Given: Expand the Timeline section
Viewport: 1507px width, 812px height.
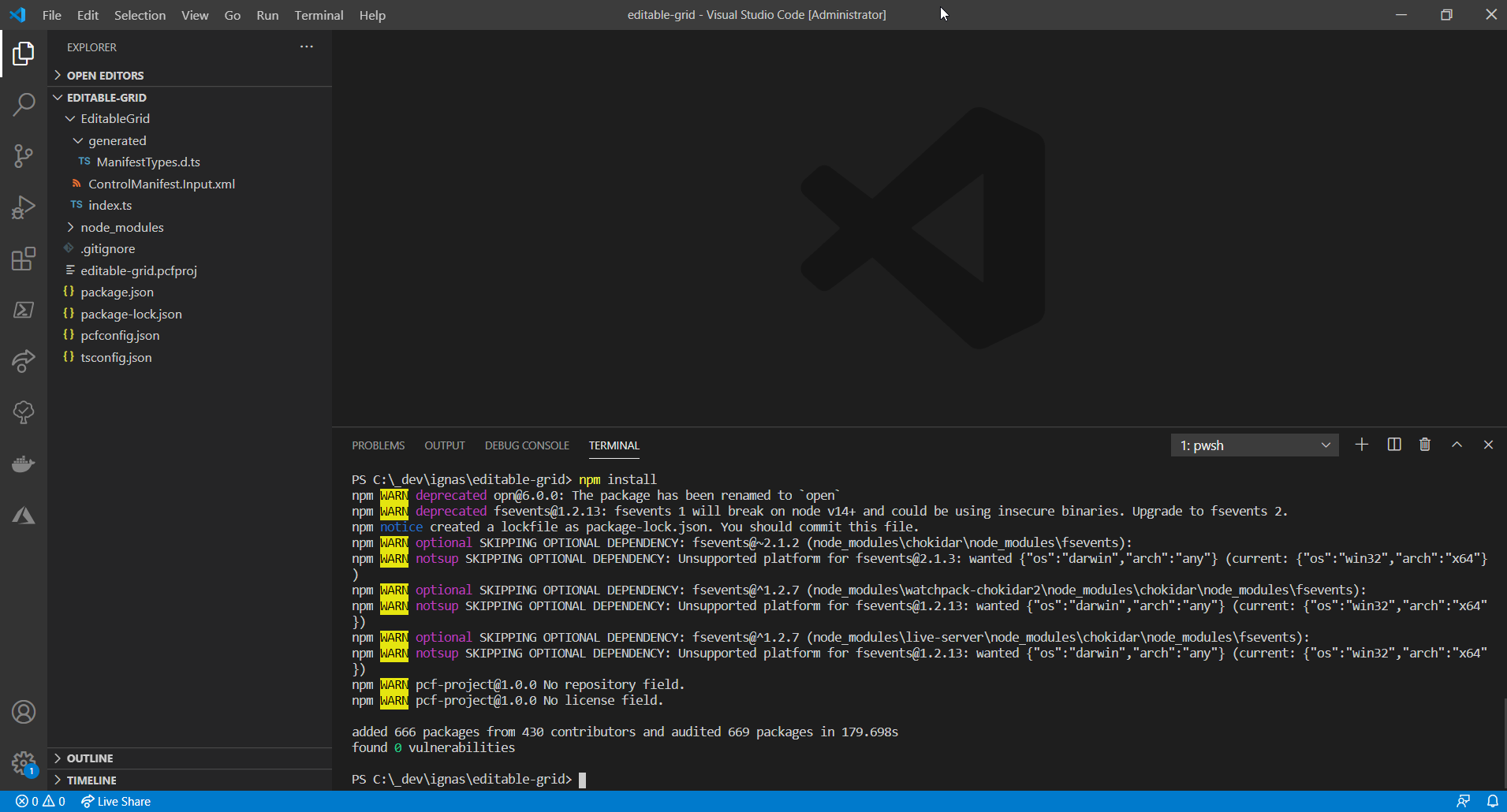Looking at the screenshot, I should point(189,780).
